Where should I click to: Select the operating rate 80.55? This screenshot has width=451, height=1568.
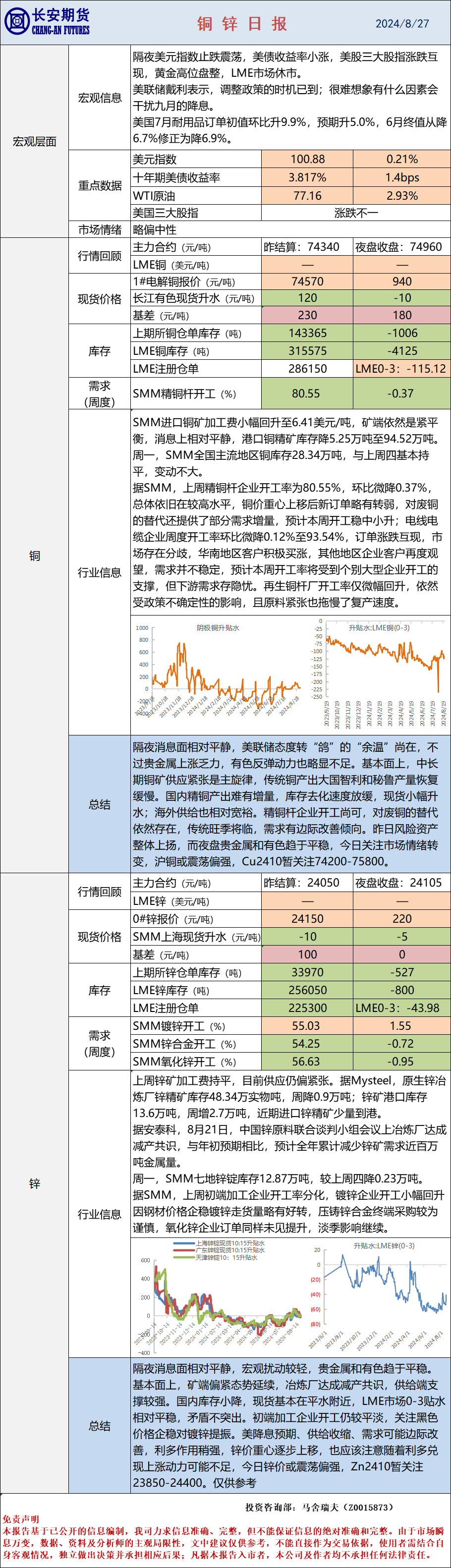pyautogui.click(x=306, y=393)
